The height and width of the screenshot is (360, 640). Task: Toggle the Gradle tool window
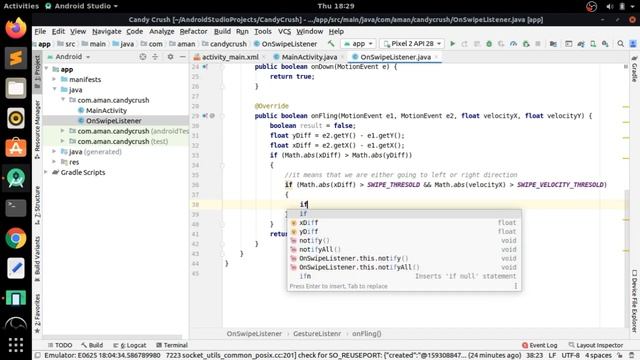pyautogui.click(x=635, y=69)
